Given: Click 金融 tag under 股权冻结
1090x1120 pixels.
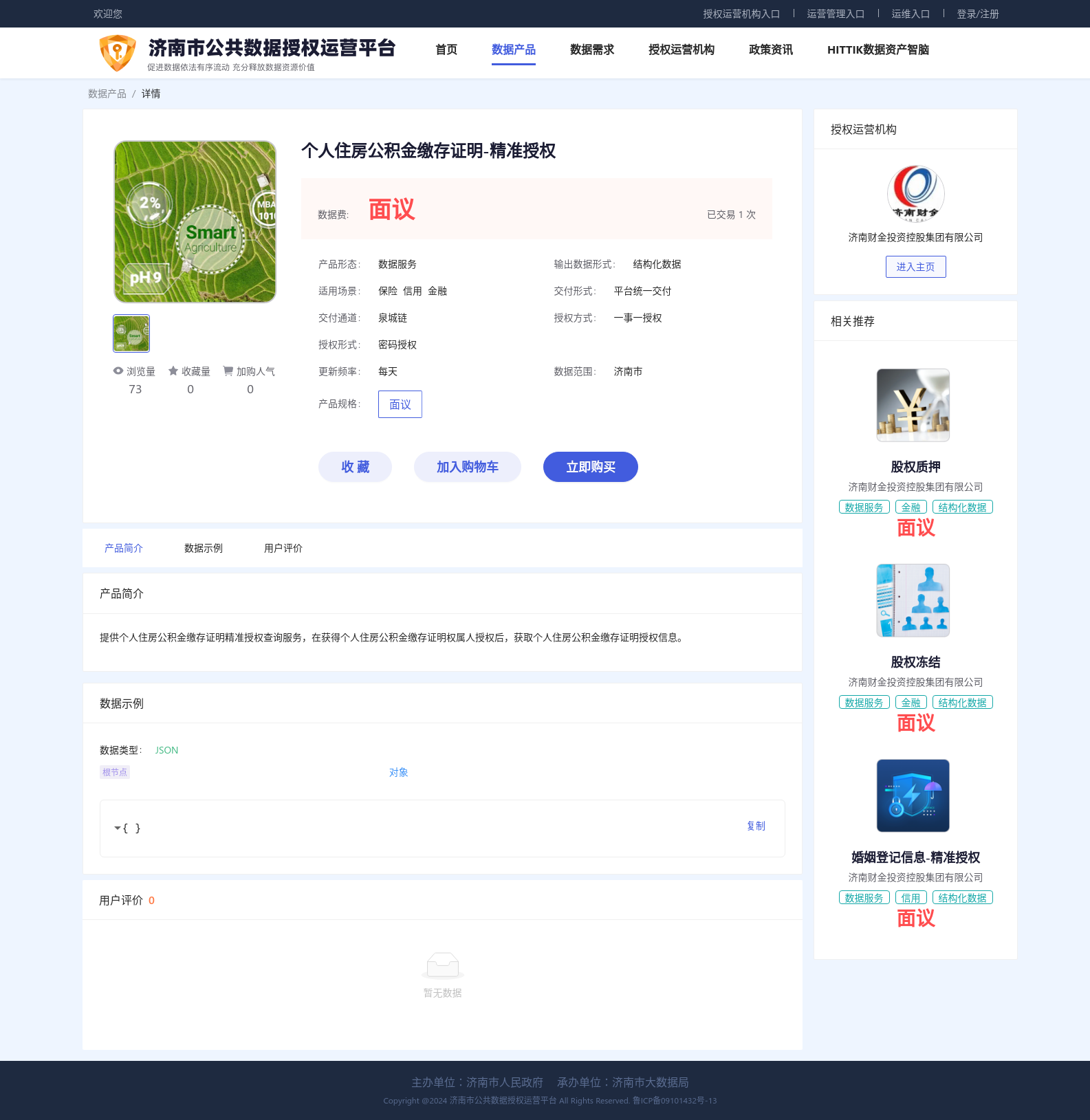Looking at the screenshot, I should (911, 703).
